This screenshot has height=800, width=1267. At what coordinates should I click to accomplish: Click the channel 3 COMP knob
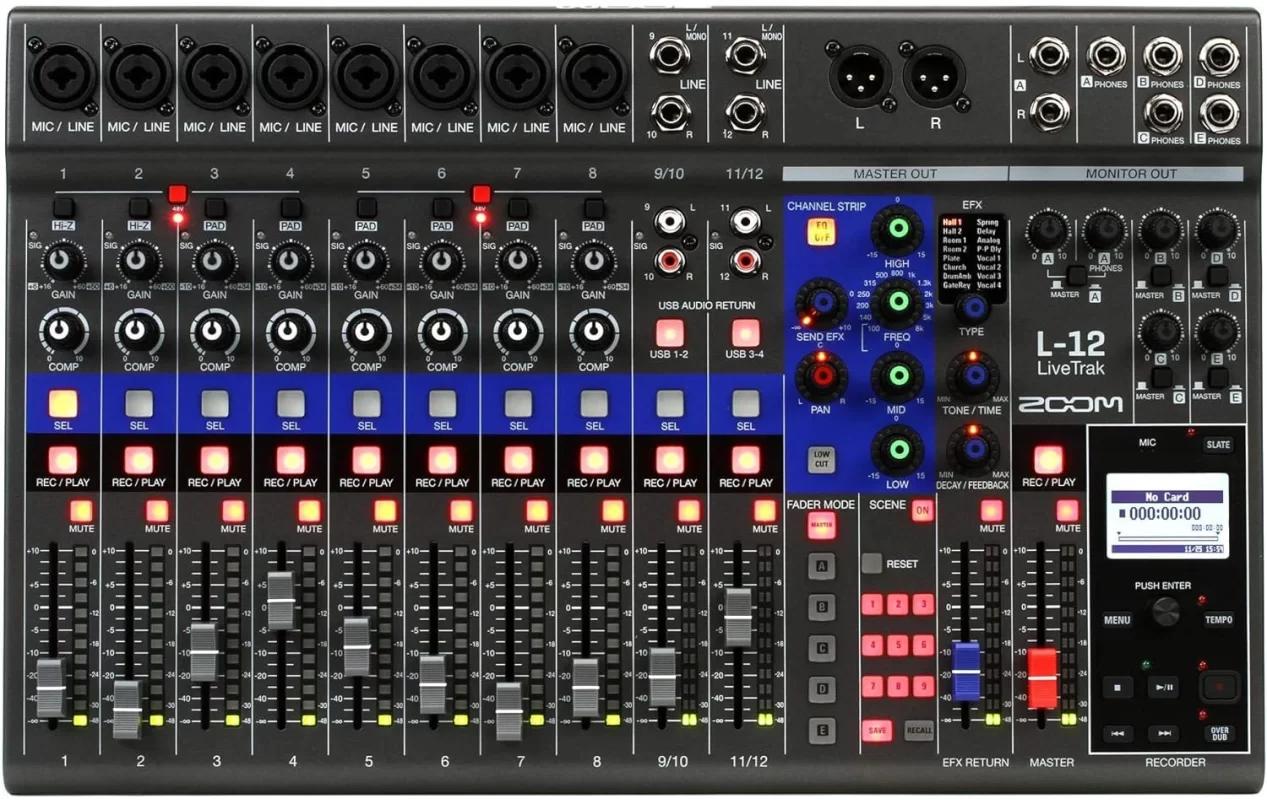point(214,332)
